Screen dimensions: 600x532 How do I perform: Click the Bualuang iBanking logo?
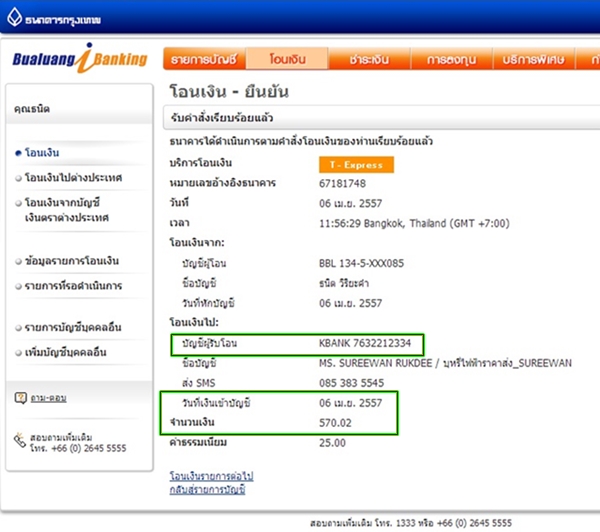pyautogui.click(x=80, y=59)
